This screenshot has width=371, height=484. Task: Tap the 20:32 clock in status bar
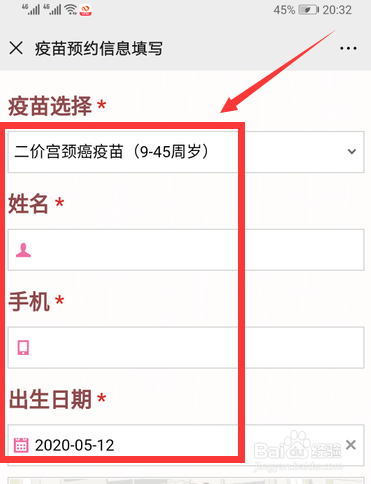[x=337, y=10]
